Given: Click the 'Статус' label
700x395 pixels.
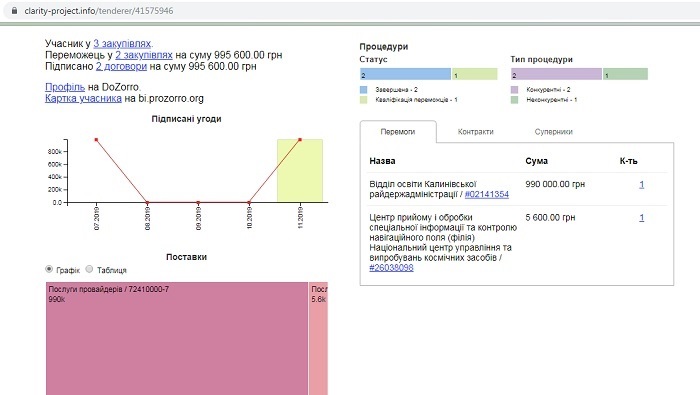Looking at the screenshot, I should 373,59.
